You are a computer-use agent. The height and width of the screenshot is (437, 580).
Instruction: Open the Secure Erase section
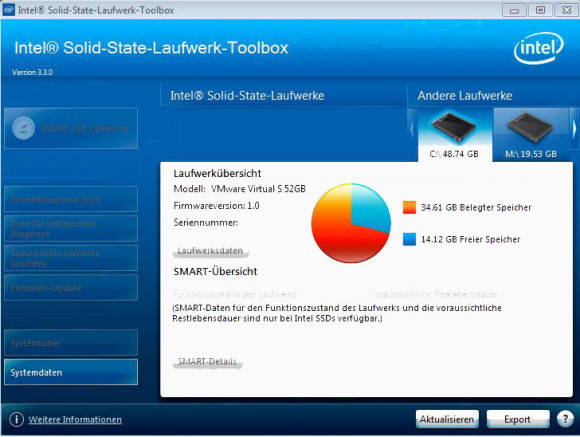point(71,258)
